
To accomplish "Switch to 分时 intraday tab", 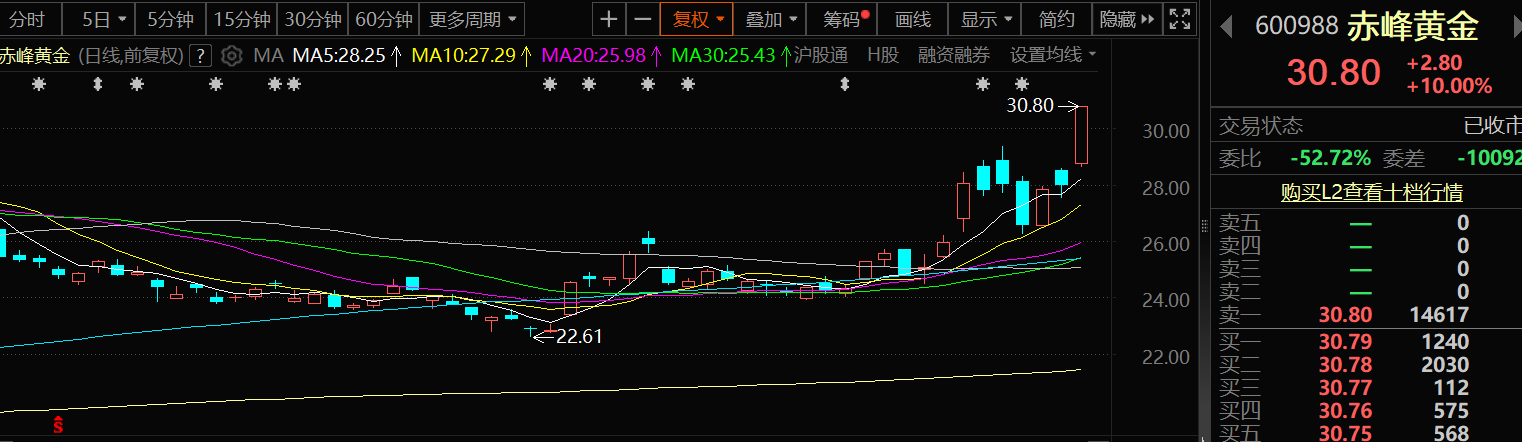I will pyautogui.click(x=27, y=18).
